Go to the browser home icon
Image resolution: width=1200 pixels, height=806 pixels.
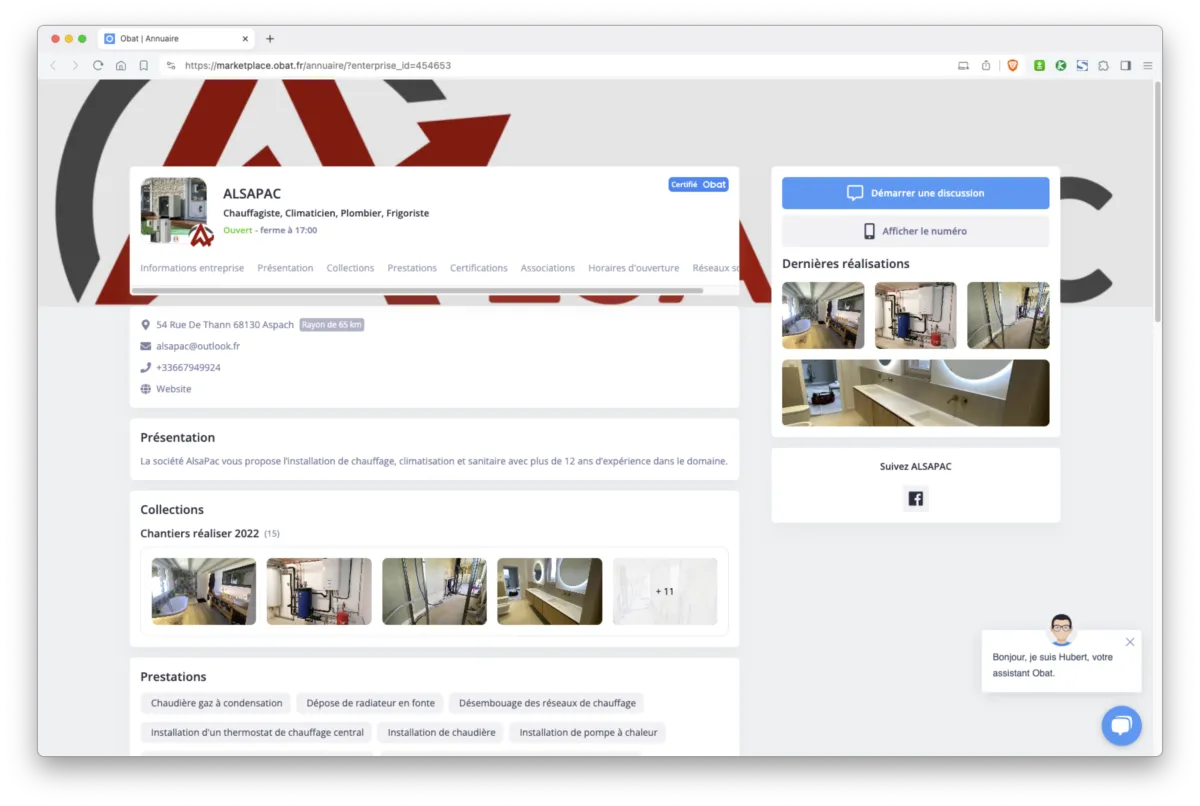coord(121,66)
